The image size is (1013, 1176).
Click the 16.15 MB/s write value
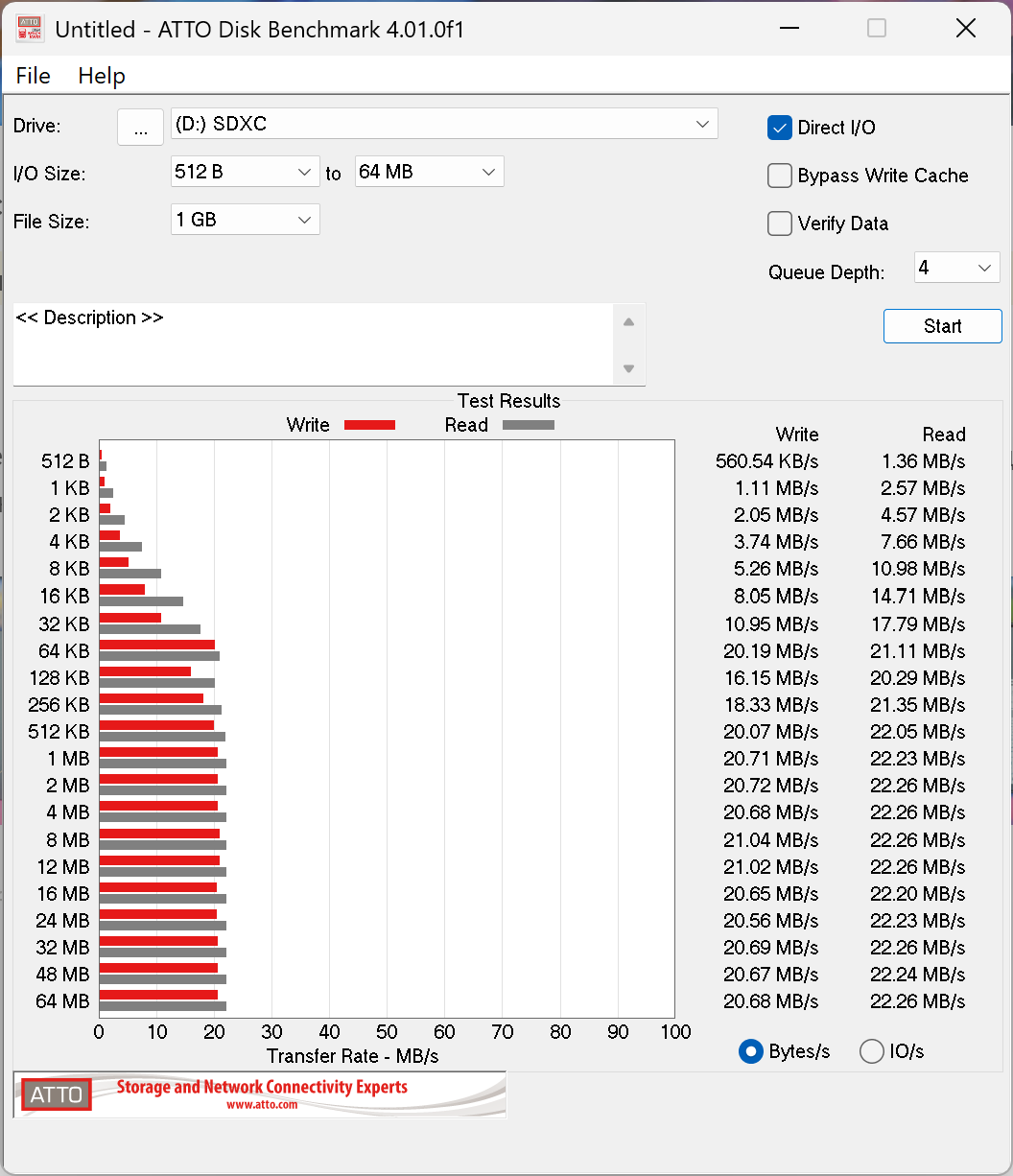point(771,677)
